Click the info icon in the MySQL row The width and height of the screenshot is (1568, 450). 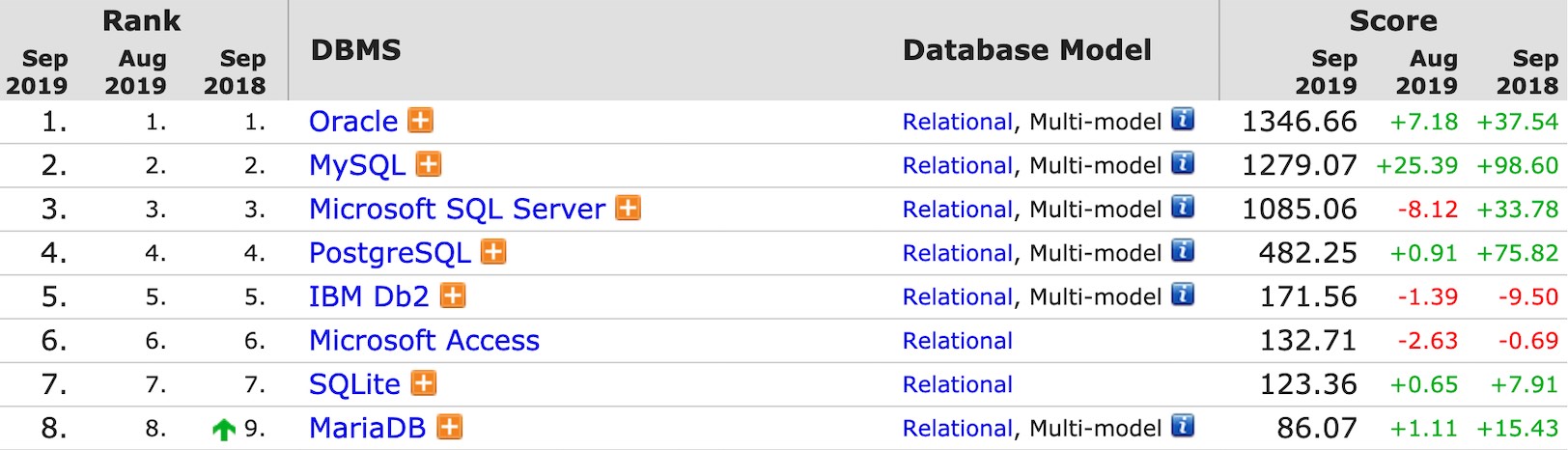1183,163
